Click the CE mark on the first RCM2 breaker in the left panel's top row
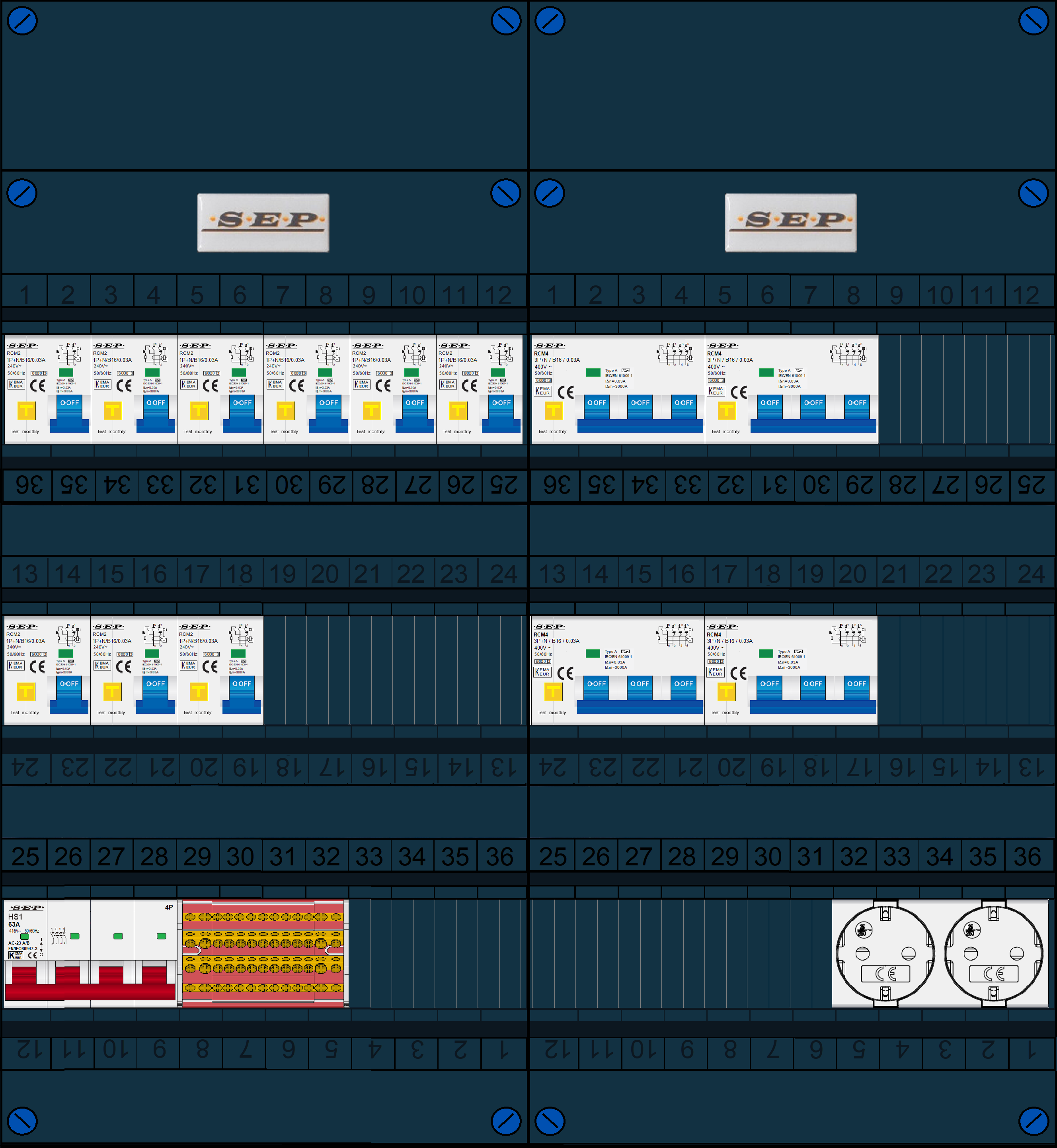Viewport: 1057px width, 1148px height. (x=38, y=386)
